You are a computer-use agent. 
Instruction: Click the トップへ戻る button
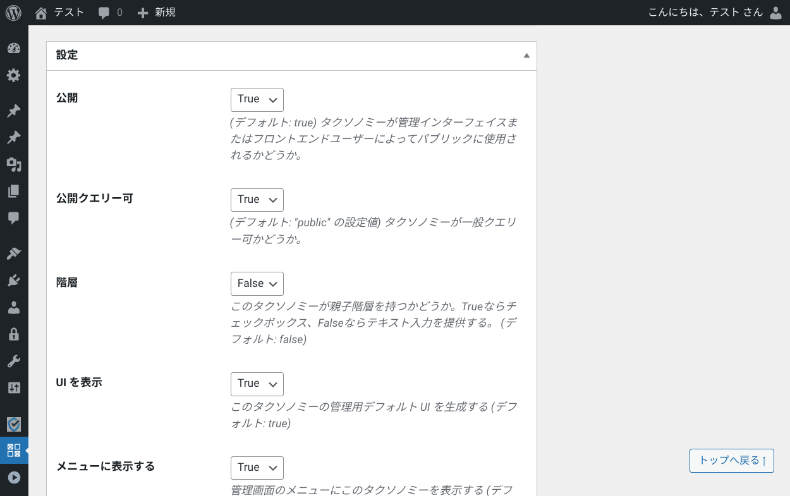coord(731,461)
